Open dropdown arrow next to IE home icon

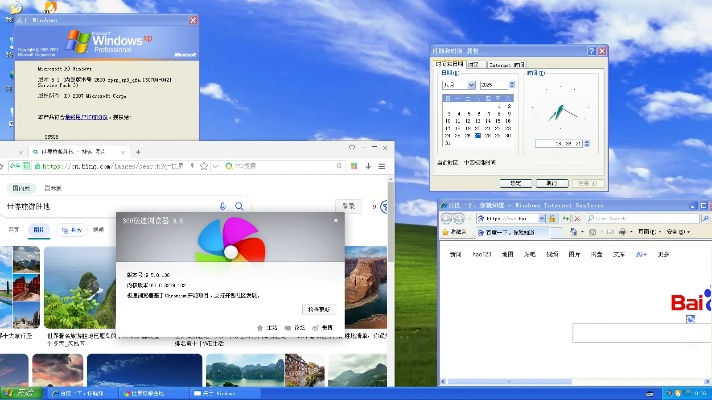[582, 232]
